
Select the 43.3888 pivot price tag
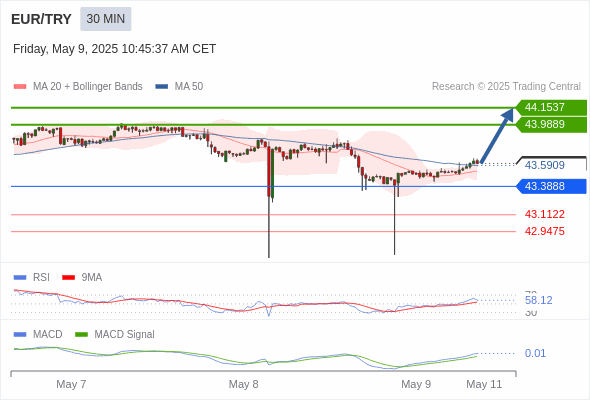551,186
